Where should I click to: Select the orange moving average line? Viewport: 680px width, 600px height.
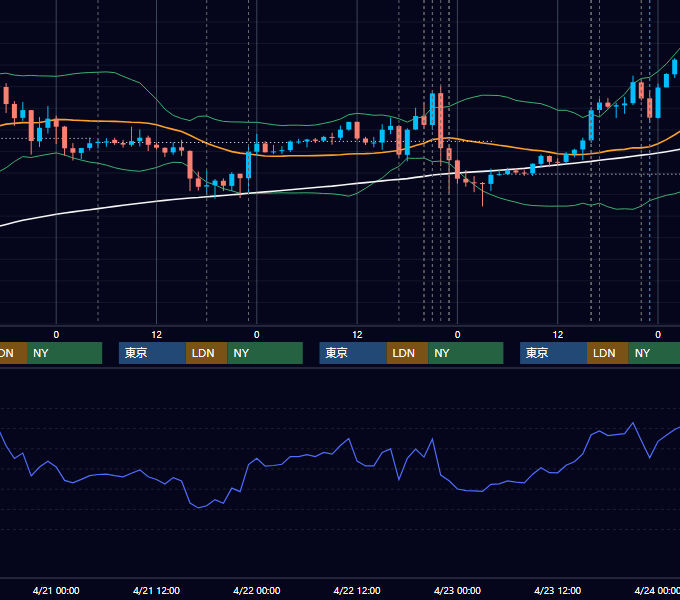[x=304, y=155]
